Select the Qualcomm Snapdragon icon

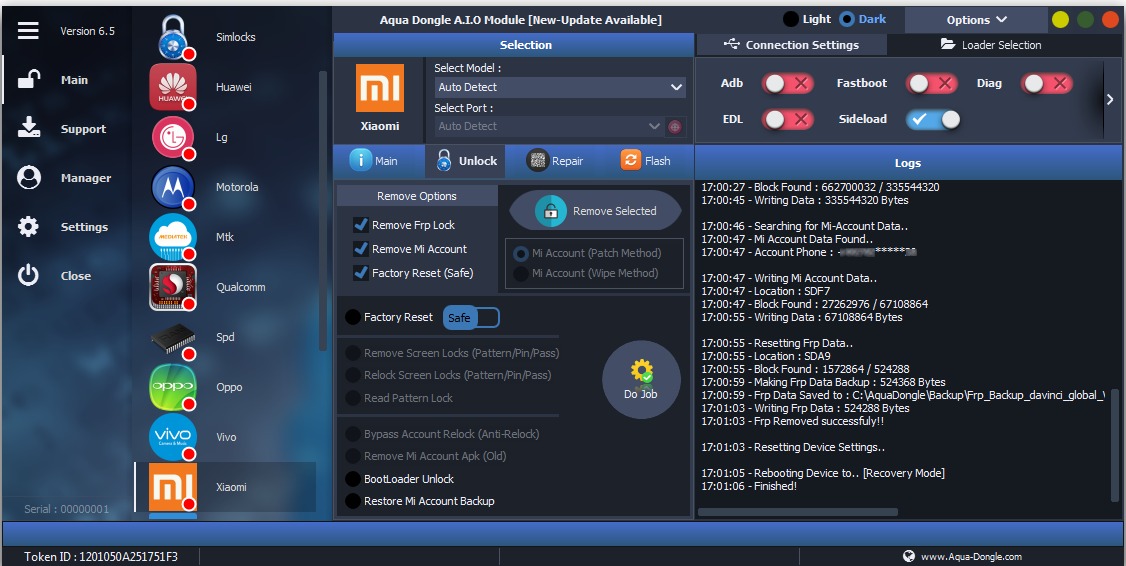pos(173,287)
